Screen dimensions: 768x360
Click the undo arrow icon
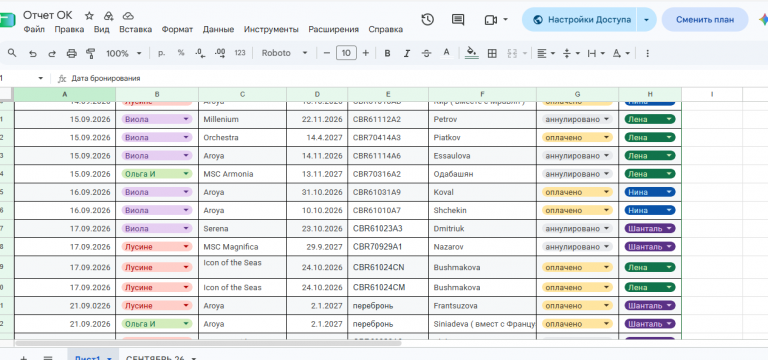tap(33, 53)
